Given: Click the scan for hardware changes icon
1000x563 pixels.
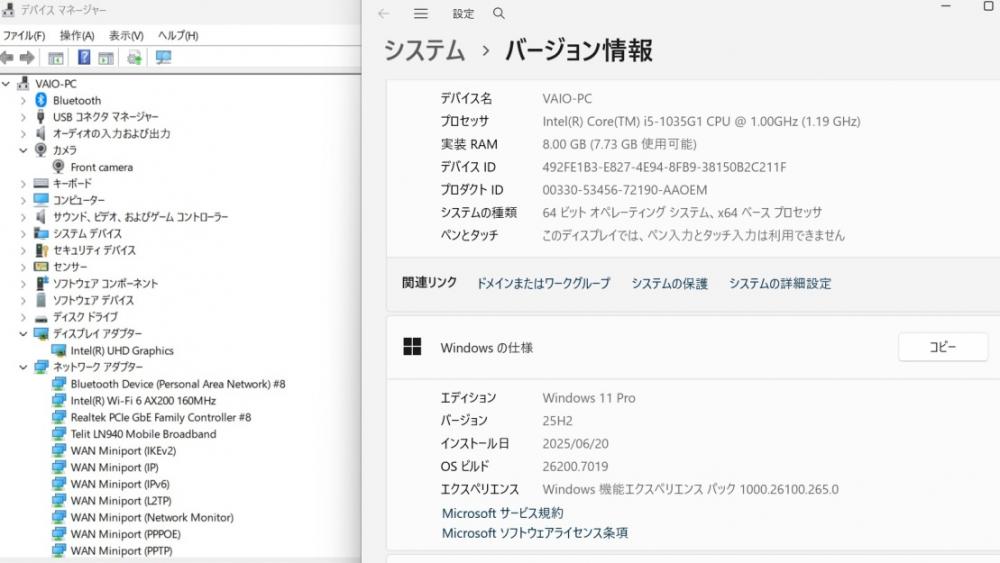Looking at the screenshot, I should (x=134, y=58).
